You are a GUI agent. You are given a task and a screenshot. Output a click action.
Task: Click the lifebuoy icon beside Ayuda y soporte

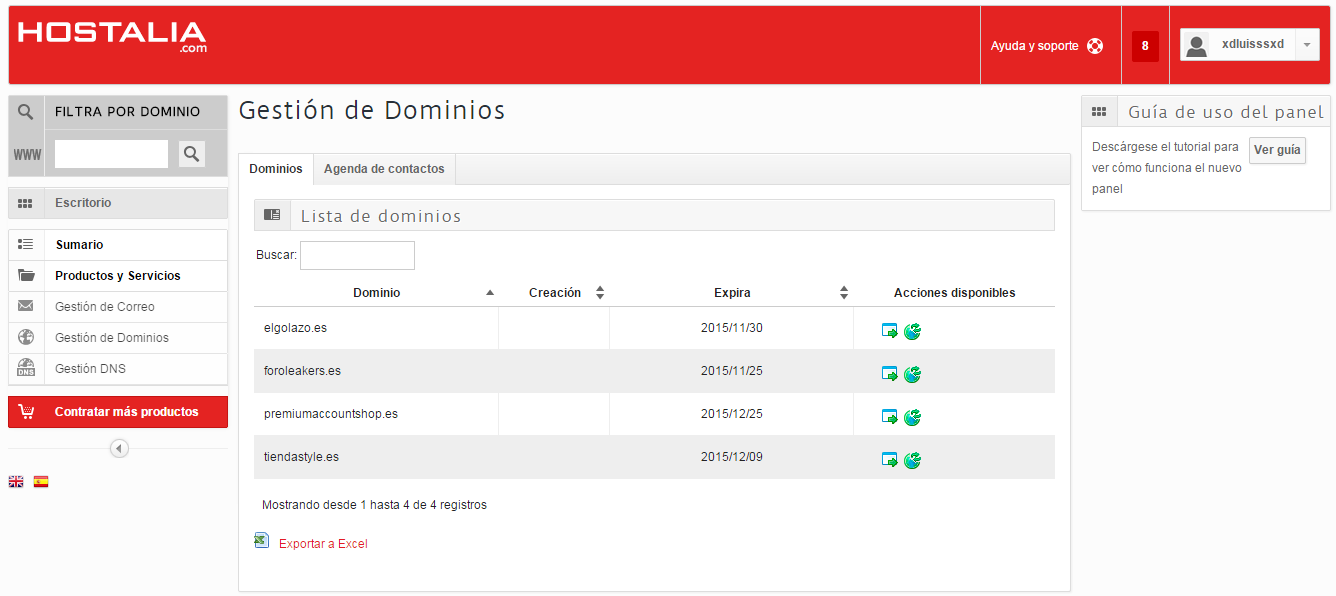[1095, 46]
